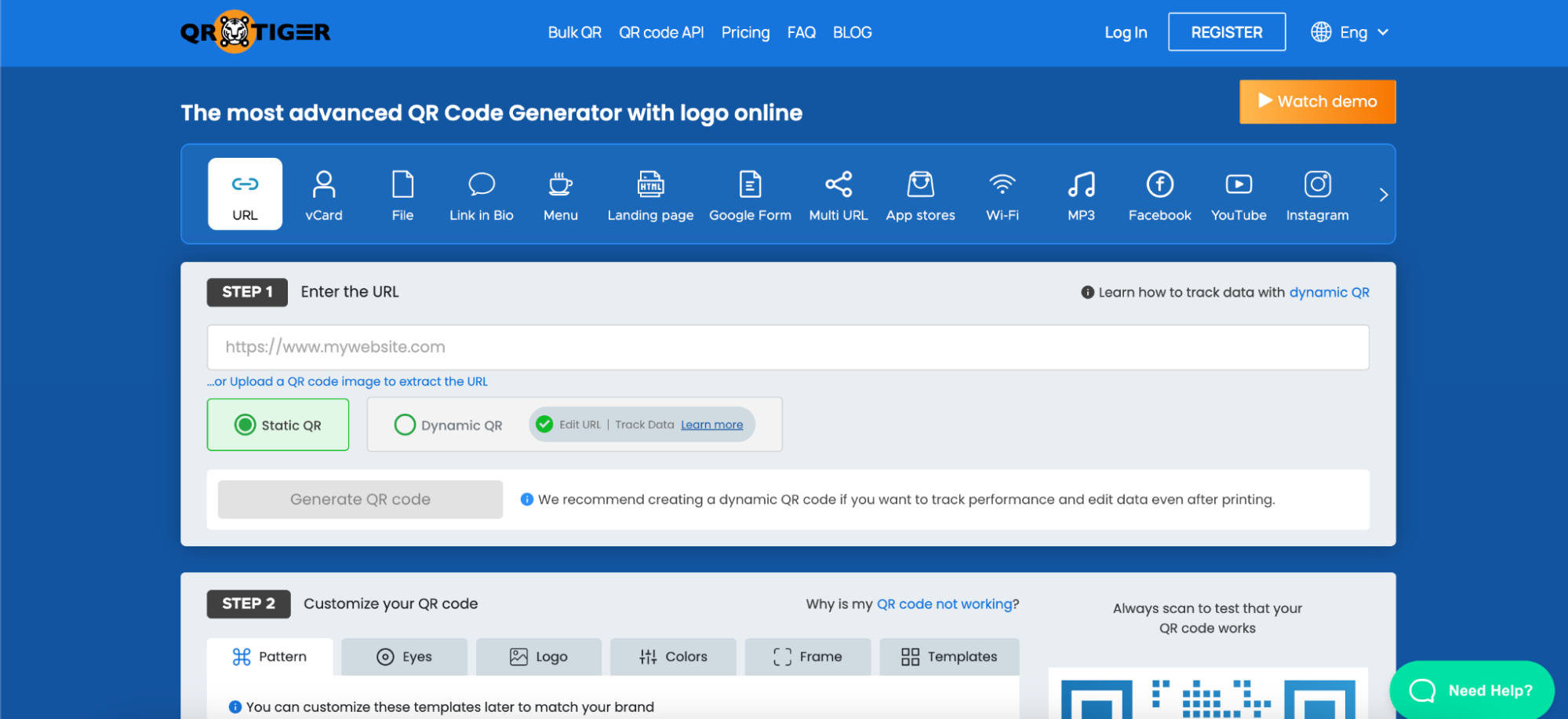
Task: Click the REGISTER button
Action: pyautogui.click(x=1227, y=32)
